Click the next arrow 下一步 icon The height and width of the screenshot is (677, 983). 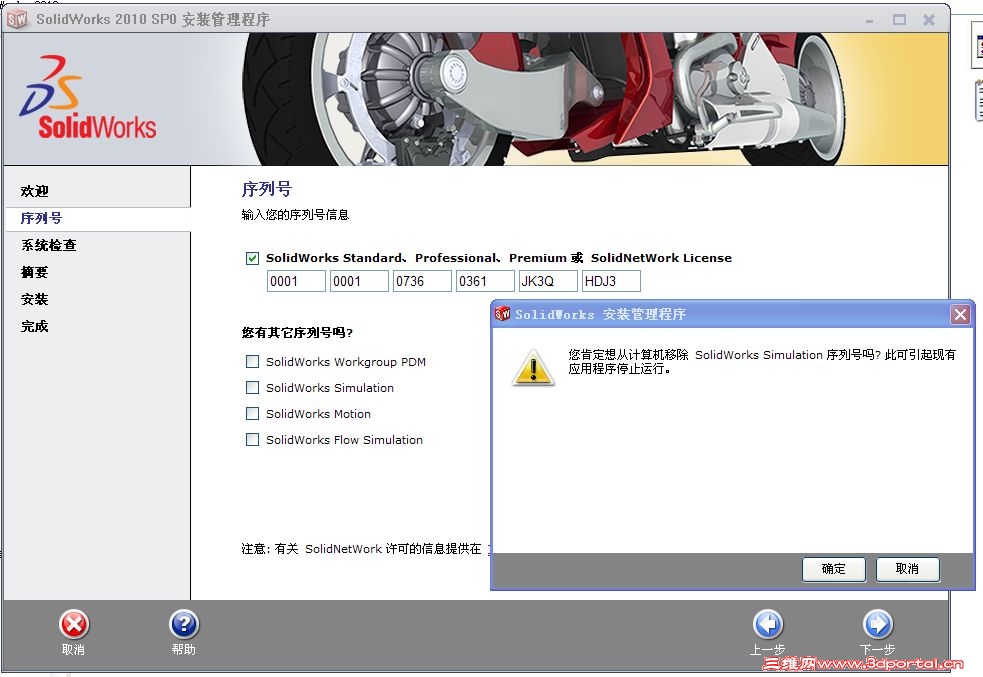(x=877, y=624)
